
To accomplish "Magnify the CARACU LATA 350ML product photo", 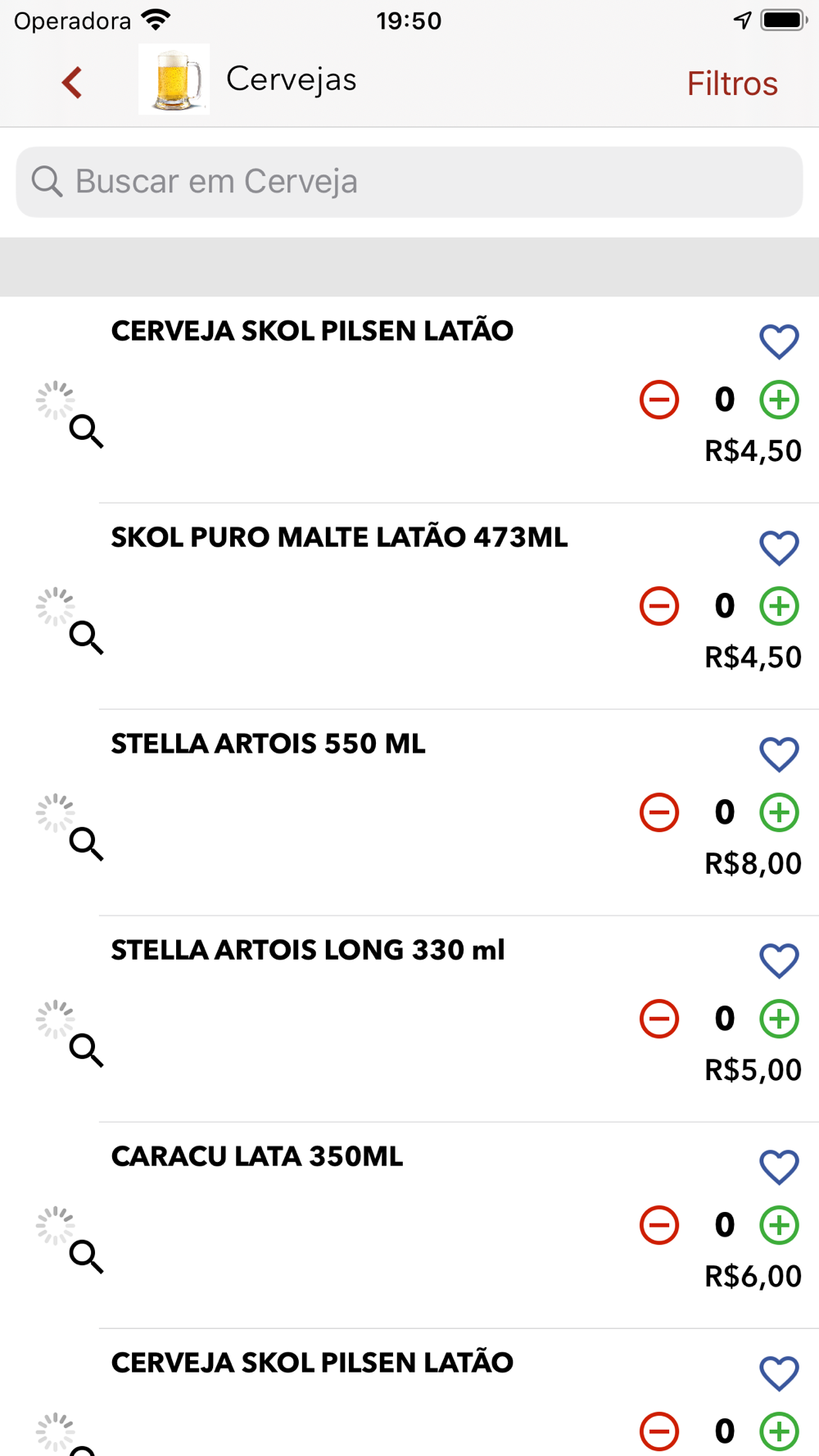I will pos(86,1256).
